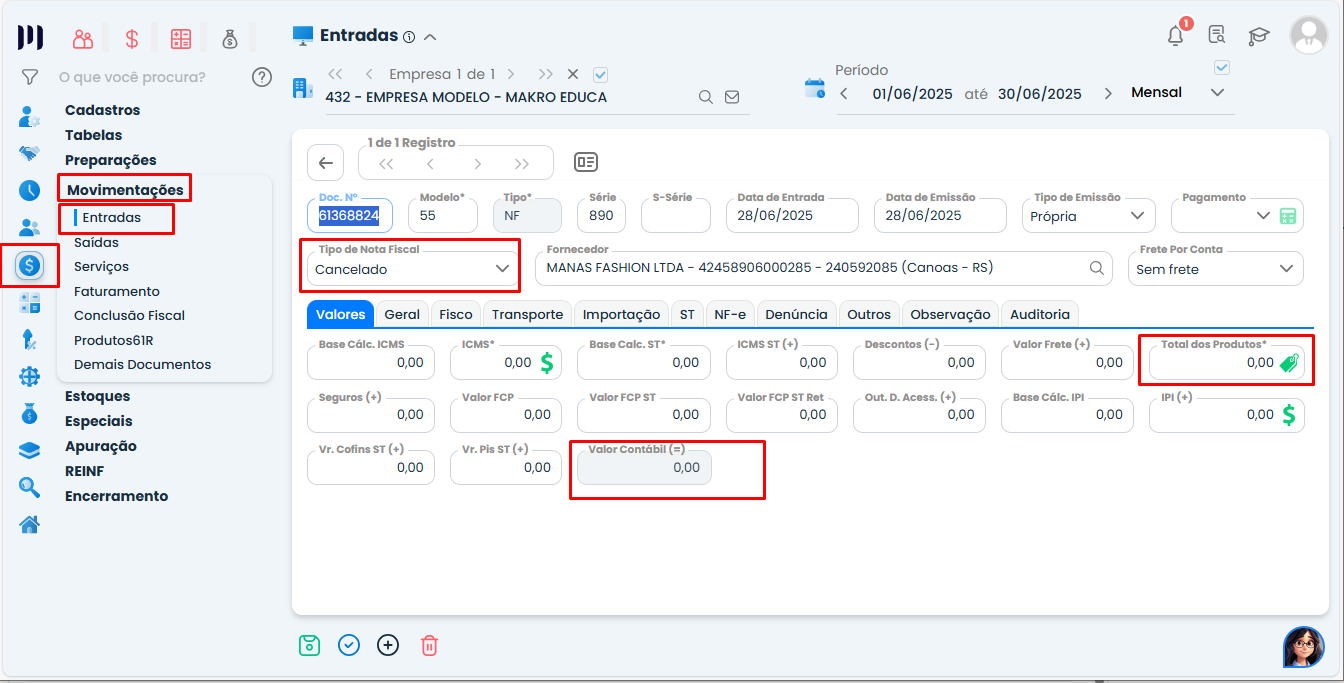Screen dimensions: 1344x683
Task: Click the envelope icon beside company name
Action: (732, 97)
